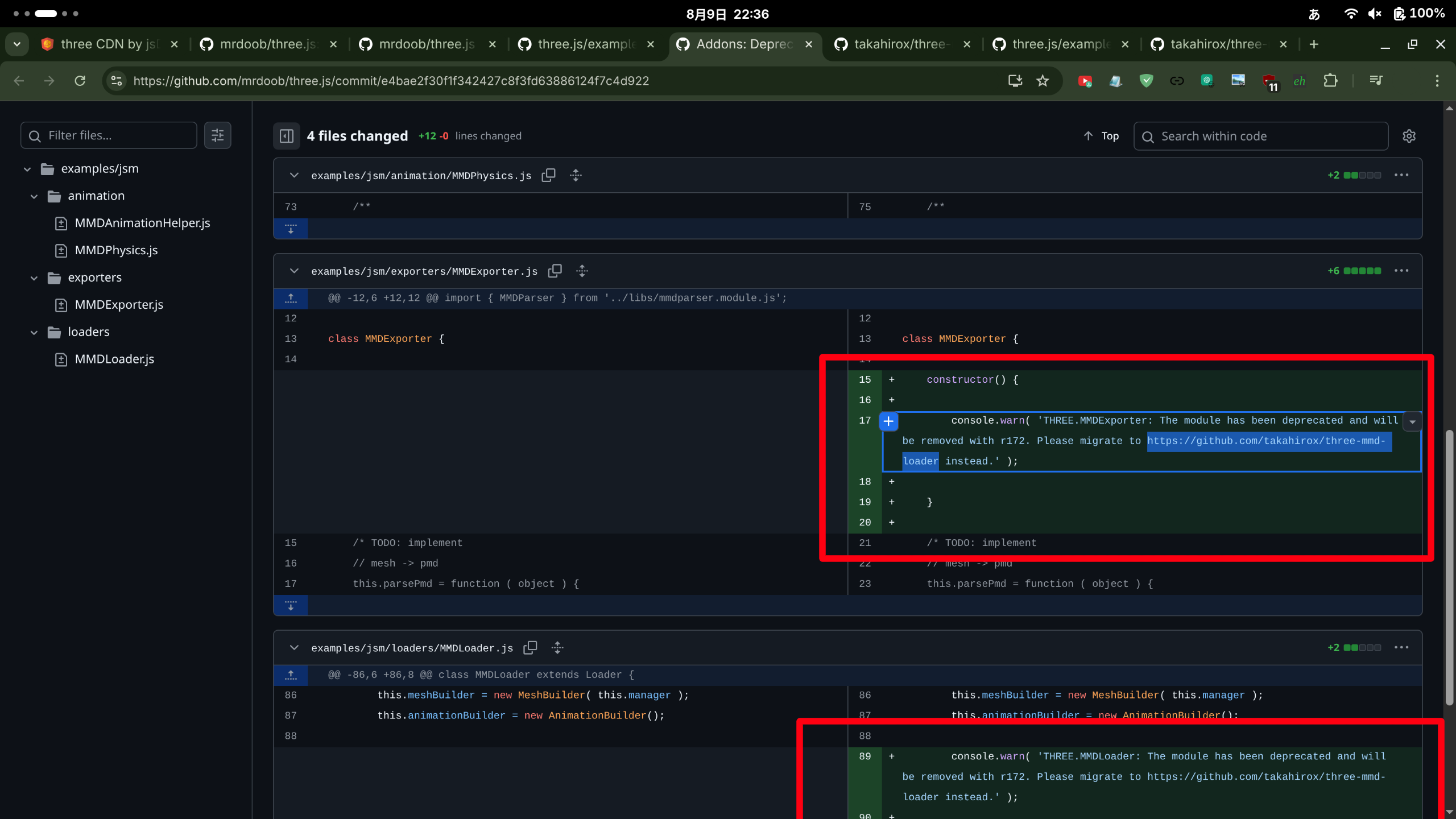Expand all lines of MMDExporter.js diff

tap(582, 271)
